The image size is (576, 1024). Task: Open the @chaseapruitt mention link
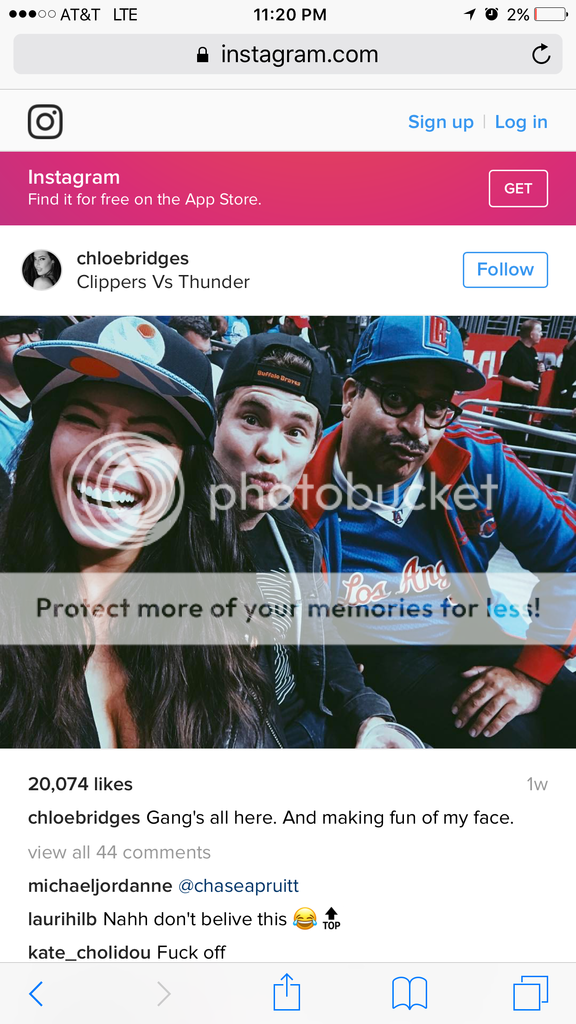238,886
